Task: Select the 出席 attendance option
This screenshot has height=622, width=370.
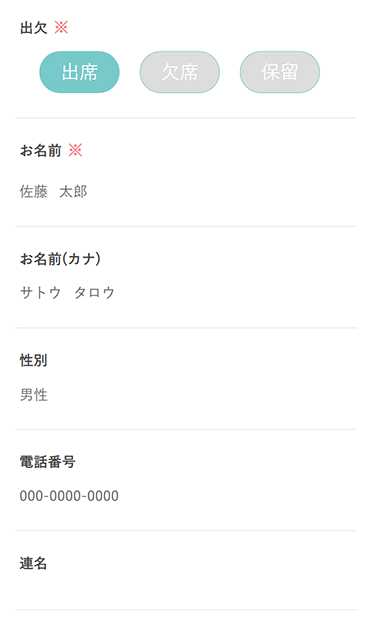Action: pos(79,72)
